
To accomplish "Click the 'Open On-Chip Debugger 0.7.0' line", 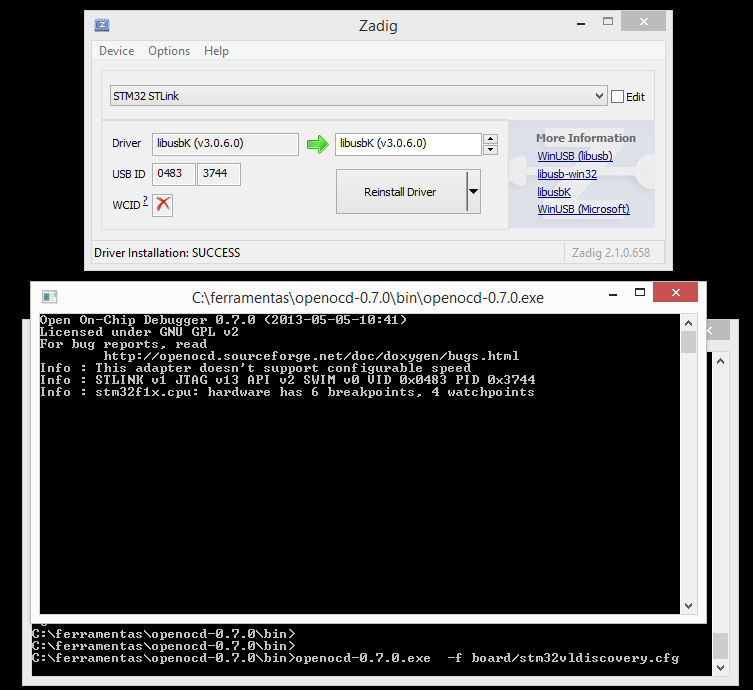I will pyautogui.click(x=223, y=320).
